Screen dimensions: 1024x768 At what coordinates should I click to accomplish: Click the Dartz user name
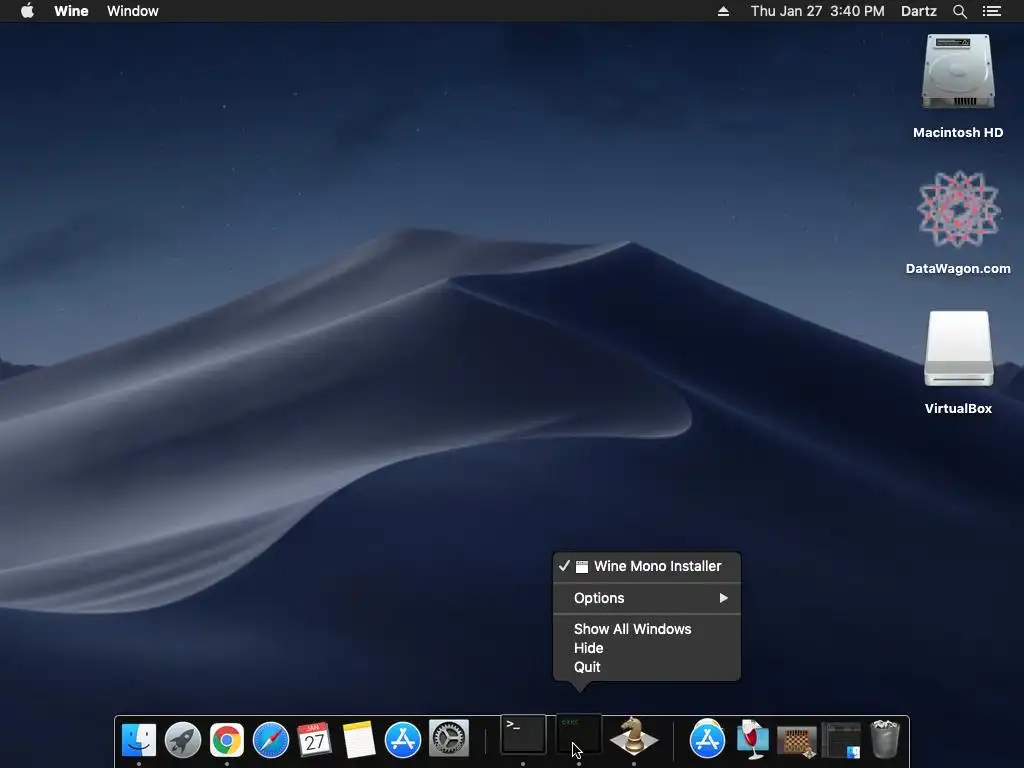point(918,11)
